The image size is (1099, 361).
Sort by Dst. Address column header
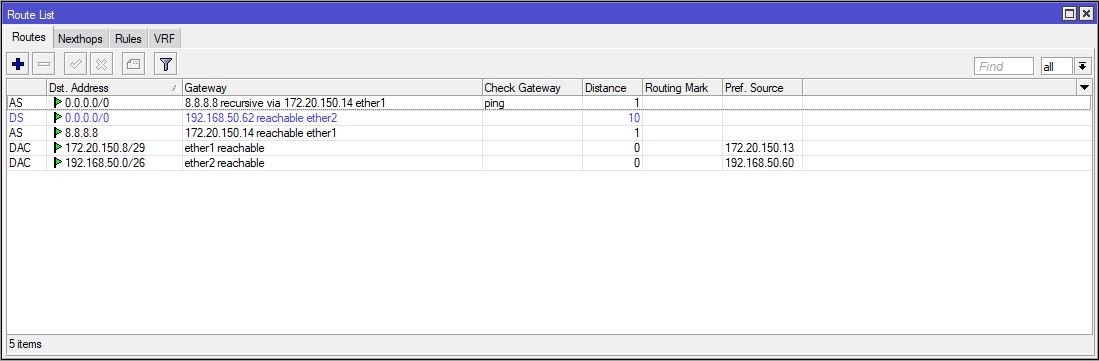tap(114, 88)
